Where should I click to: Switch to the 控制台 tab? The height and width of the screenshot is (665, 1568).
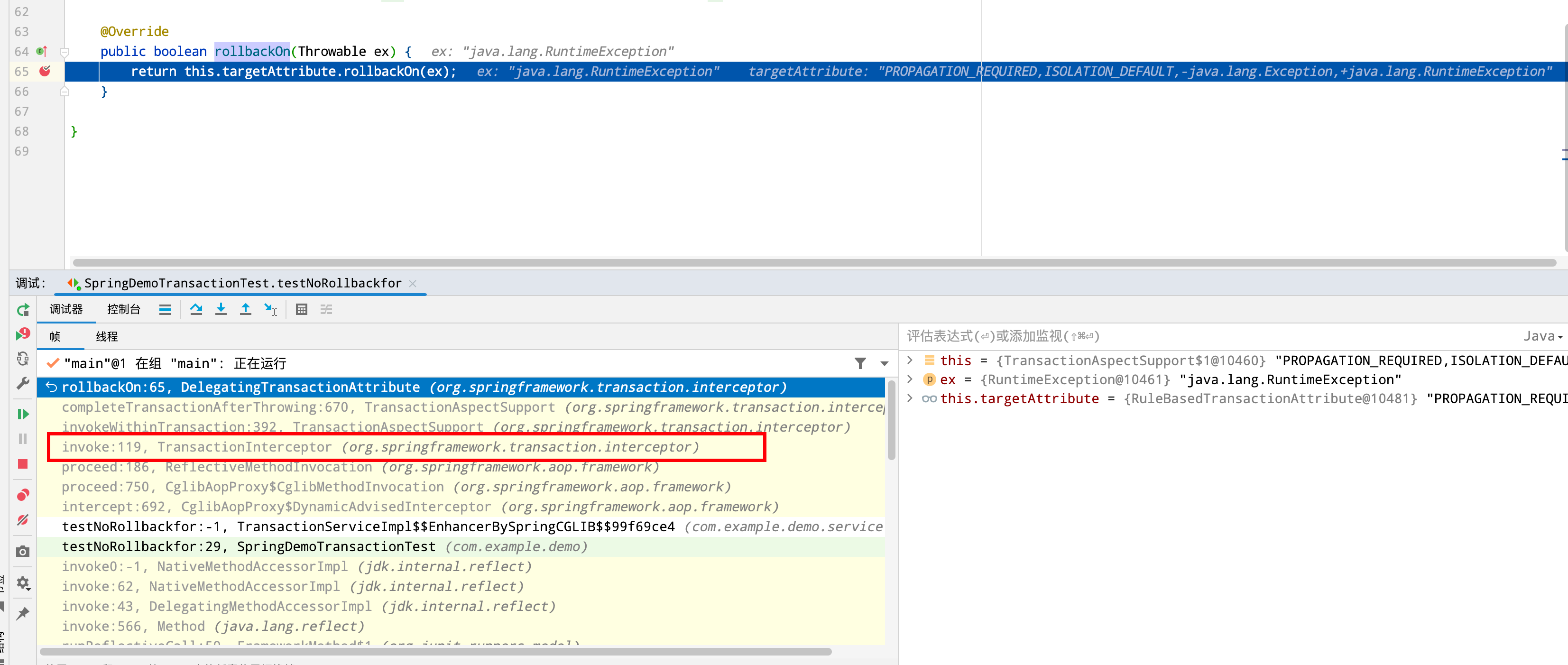point(124,309)
